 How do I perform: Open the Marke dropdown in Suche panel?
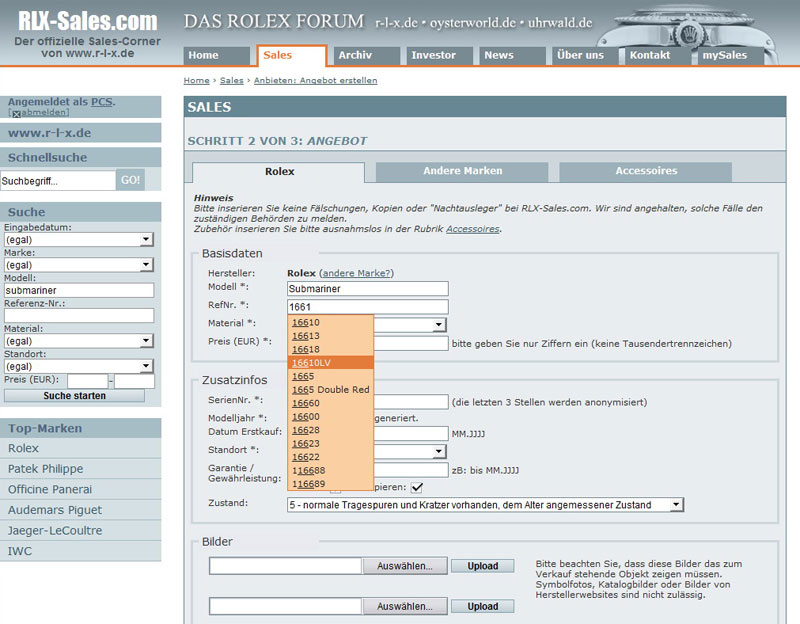(146, 265)
